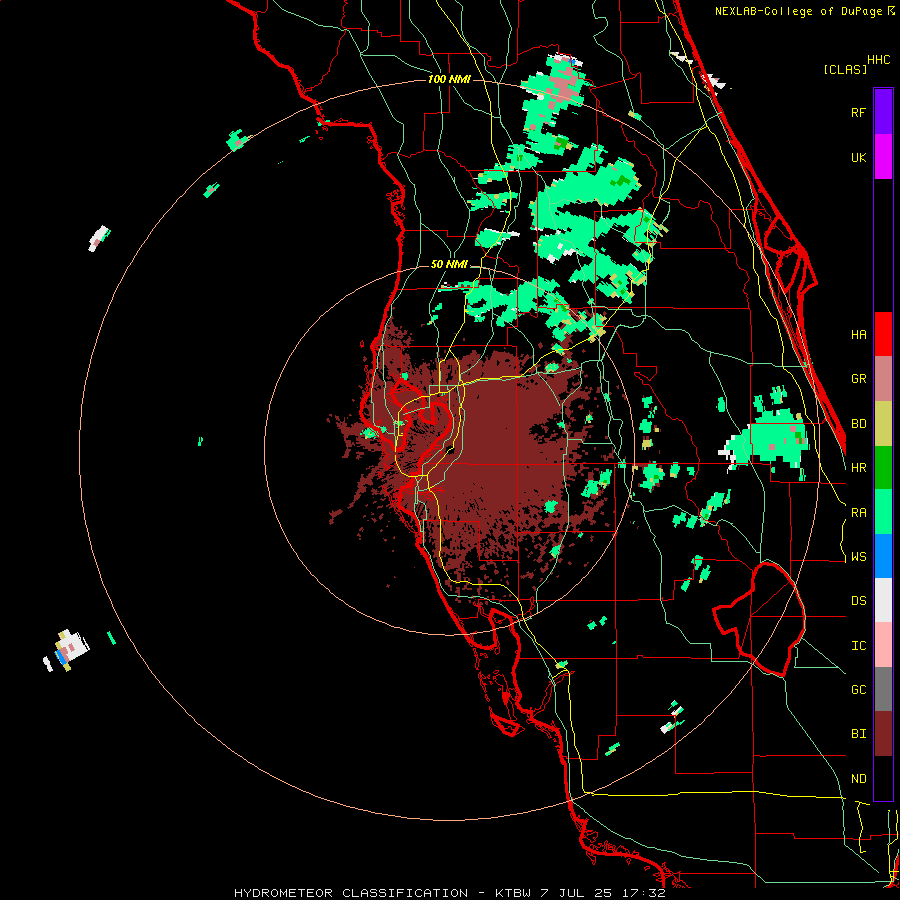Viewport: 900px width, 900px height.
Task: Select the light pink IC legend swatch
Action: (x=883, y=645)
